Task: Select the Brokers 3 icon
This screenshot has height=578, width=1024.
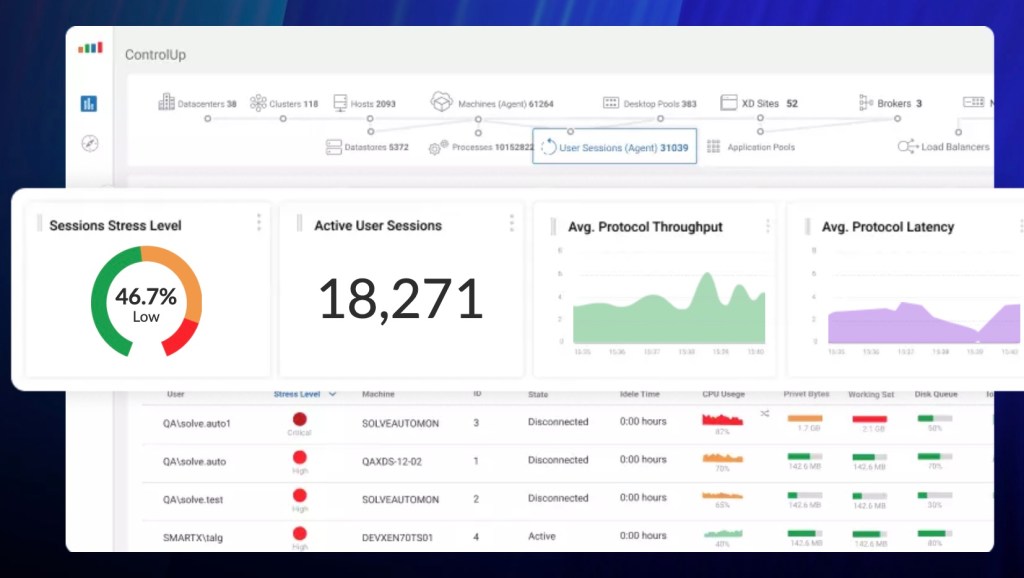Action: (x=866, y=103)
